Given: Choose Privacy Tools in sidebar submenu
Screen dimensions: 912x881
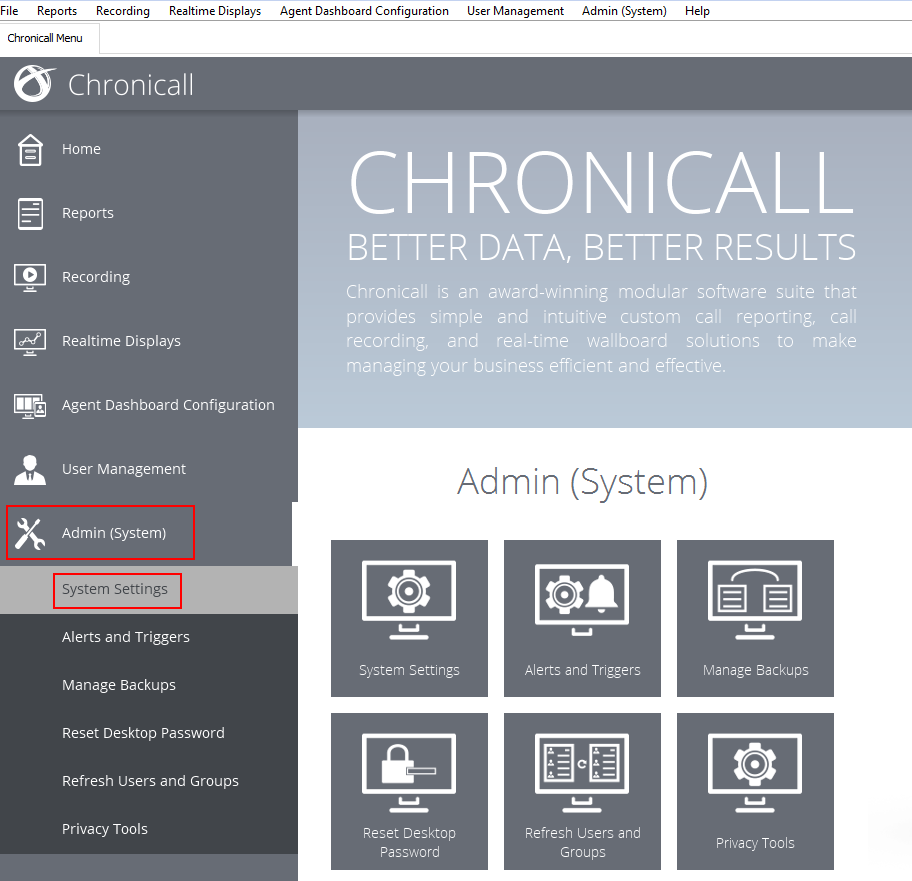Looking at the screenshot, I should [x=105, y=829].
